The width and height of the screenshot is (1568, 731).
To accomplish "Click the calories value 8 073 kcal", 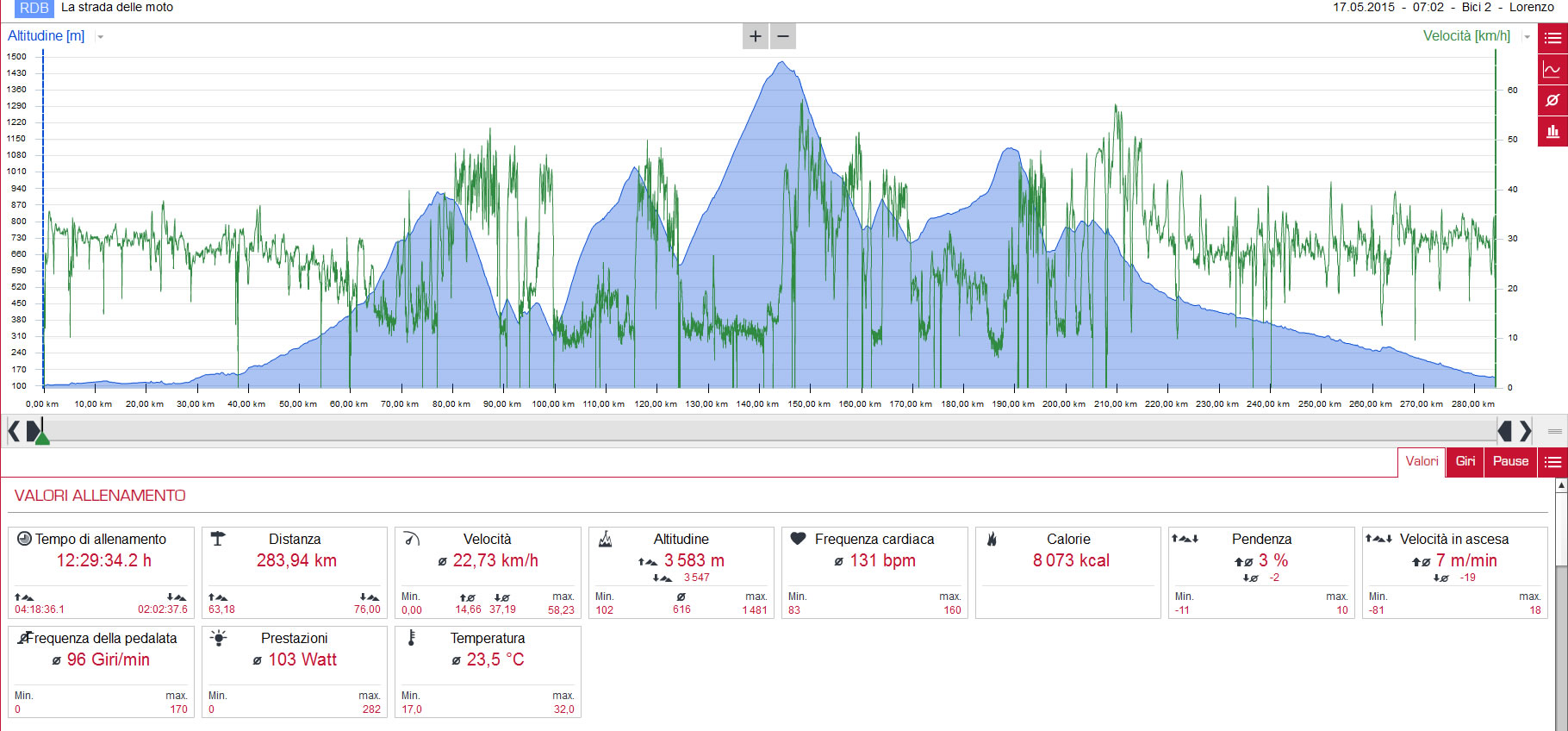I will (1071, 560).
